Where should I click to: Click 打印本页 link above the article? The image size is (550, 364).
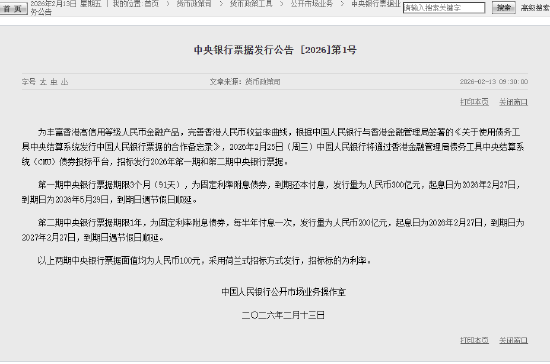click(x=474, y=102)
